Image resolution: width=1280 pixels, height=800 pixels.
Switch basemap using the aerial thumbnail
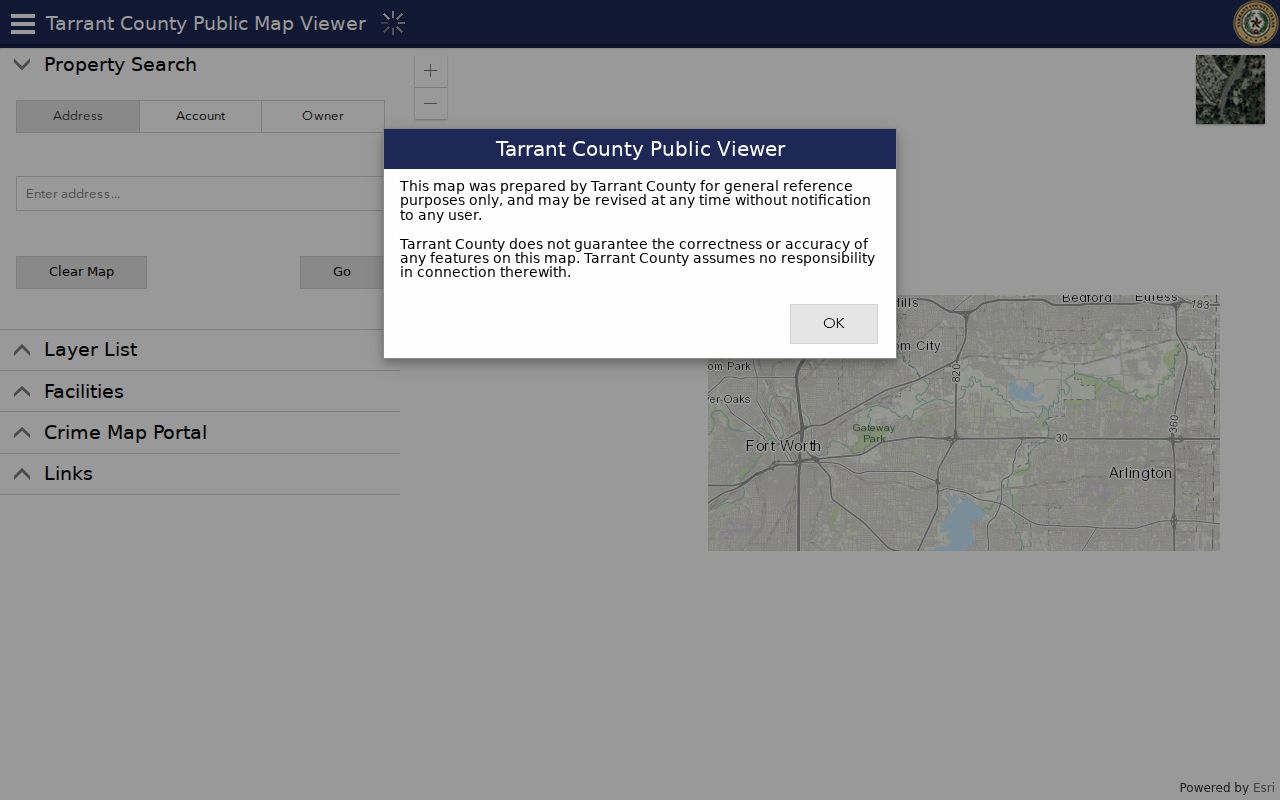tap(1230, 90)
